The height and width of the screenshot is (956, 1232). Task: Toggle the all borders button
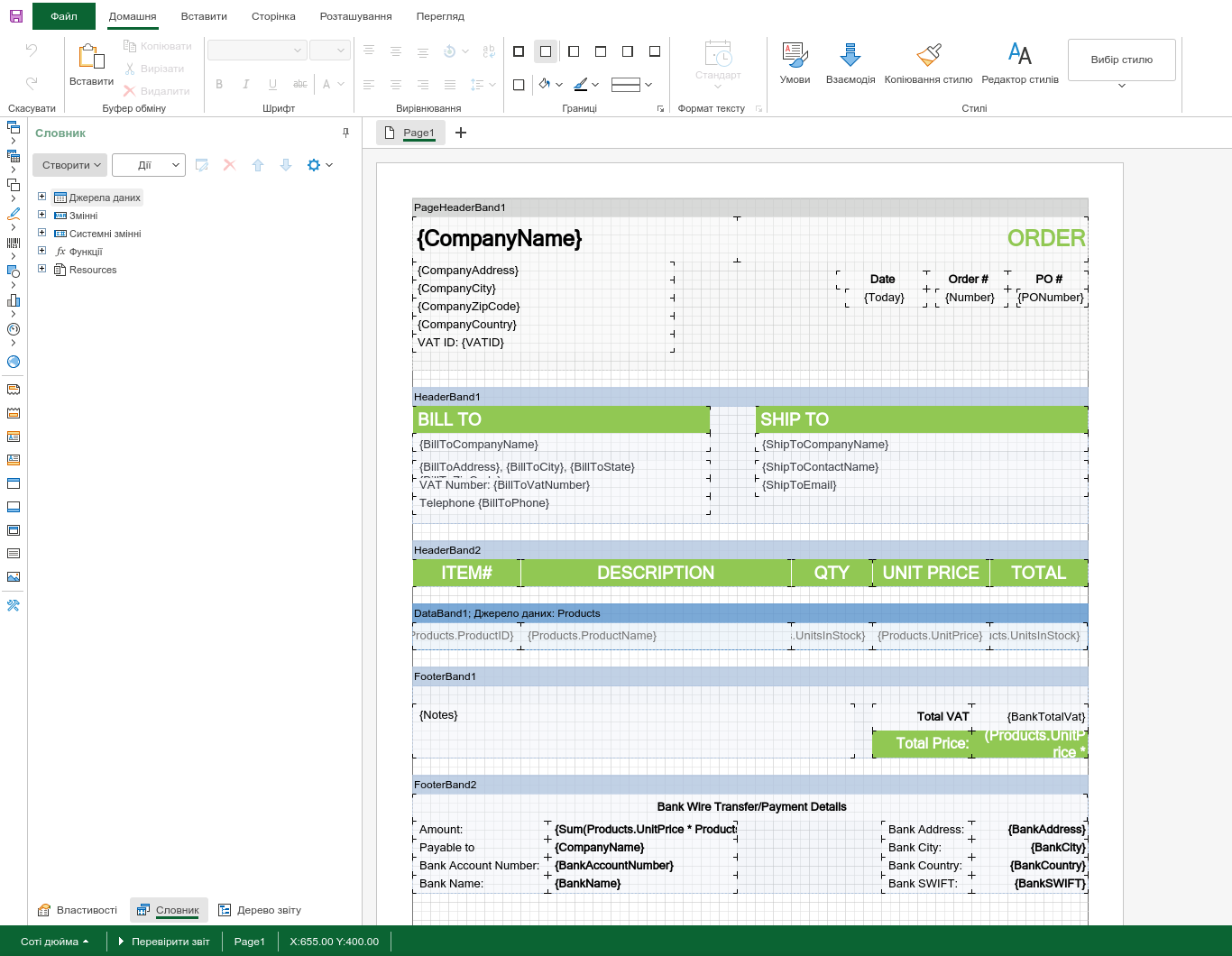519,51
